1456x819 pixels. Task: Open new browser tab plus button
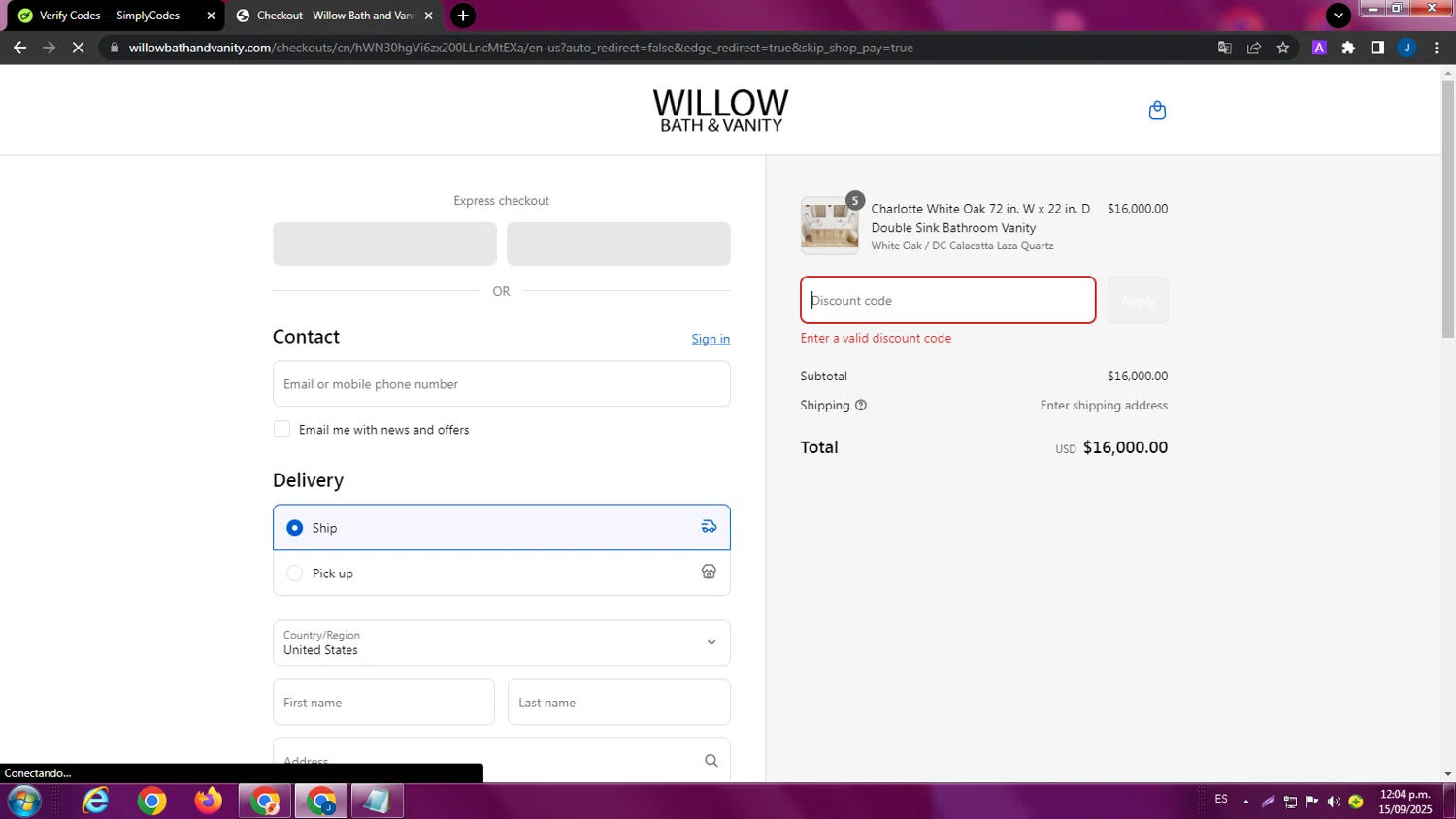tap(463, 16)
